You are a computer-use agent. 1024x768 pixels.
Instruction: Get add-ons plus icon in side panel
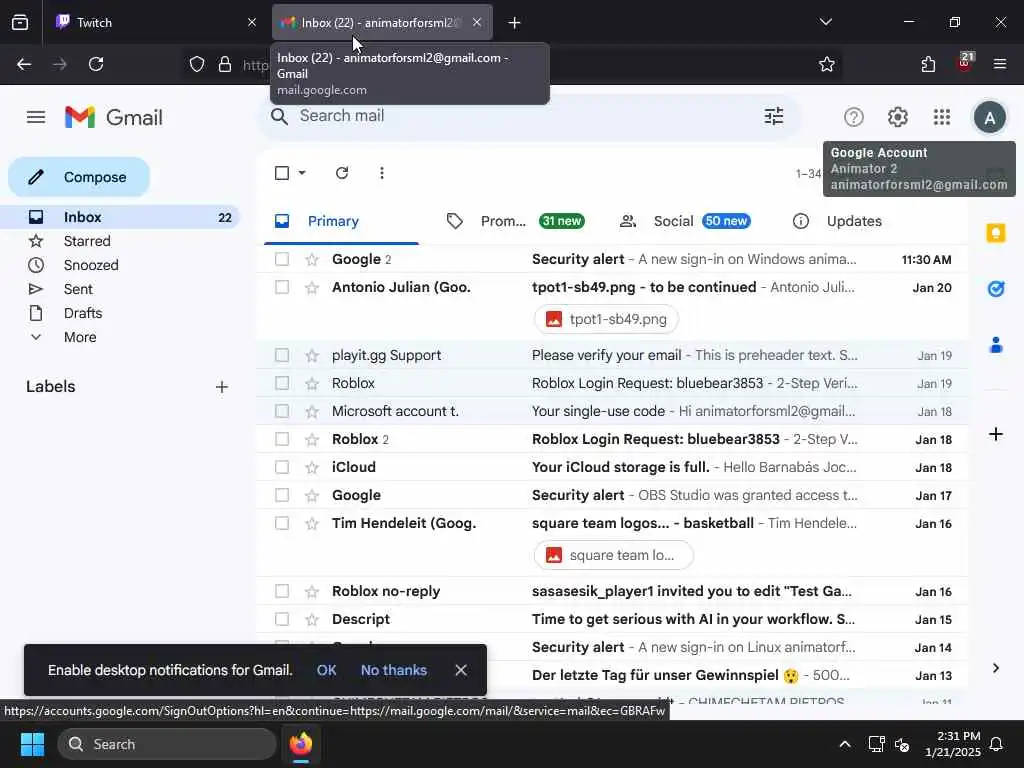pyautogui.click(x=995, y=434)
